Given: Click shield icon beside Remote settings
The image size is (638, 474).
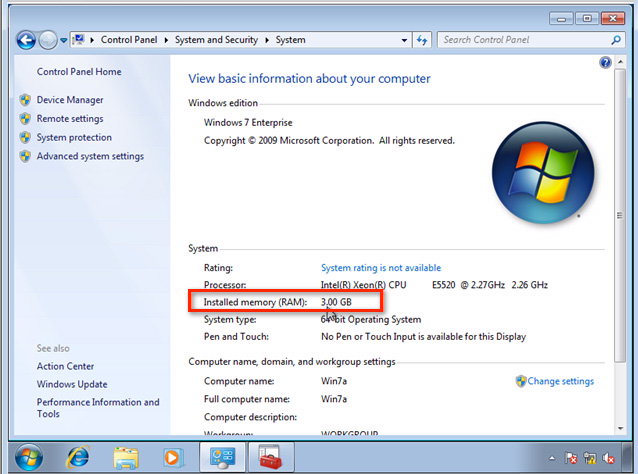Looking at the screenshot, I should (x=25, y=118).
